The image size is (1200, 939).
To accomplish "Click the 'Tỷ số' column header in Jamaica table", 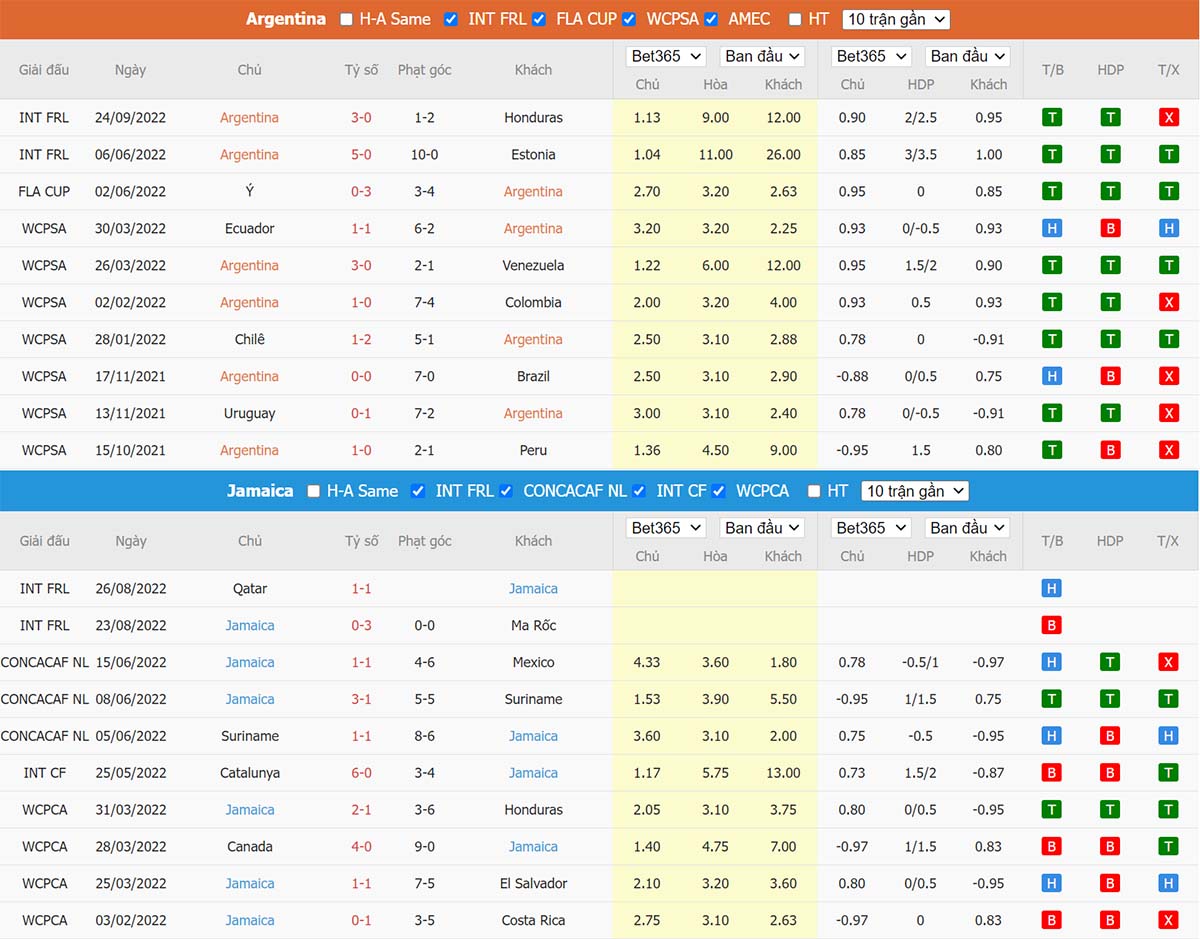I will [x=361, y=541].
